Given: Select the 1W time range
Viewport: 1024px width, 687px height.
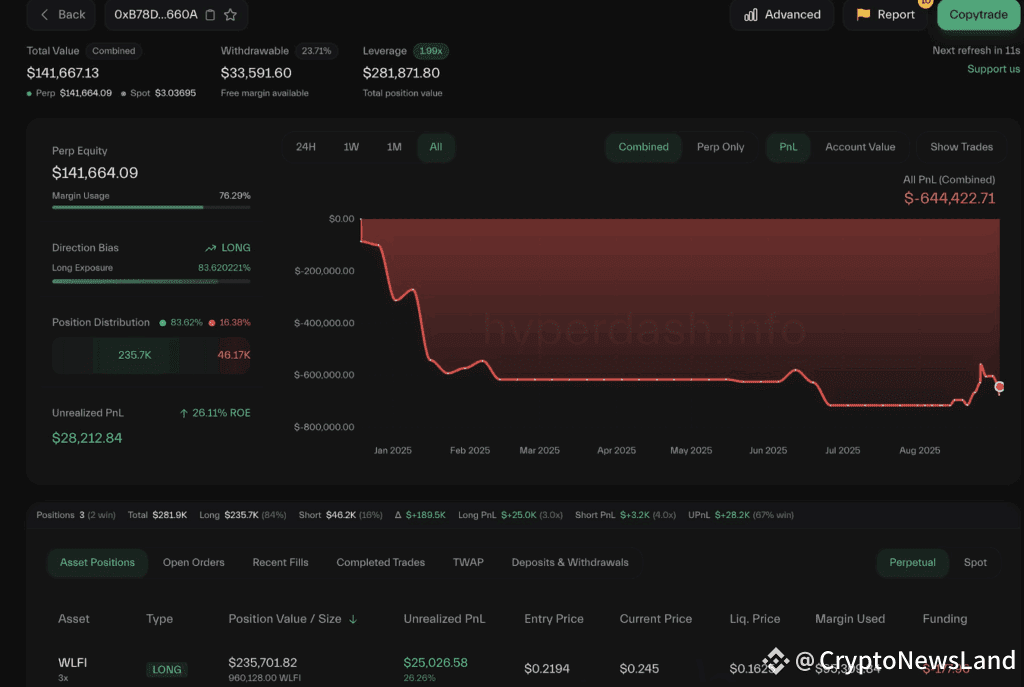Looking at the screenshot, I should click(x=351, y=147).
